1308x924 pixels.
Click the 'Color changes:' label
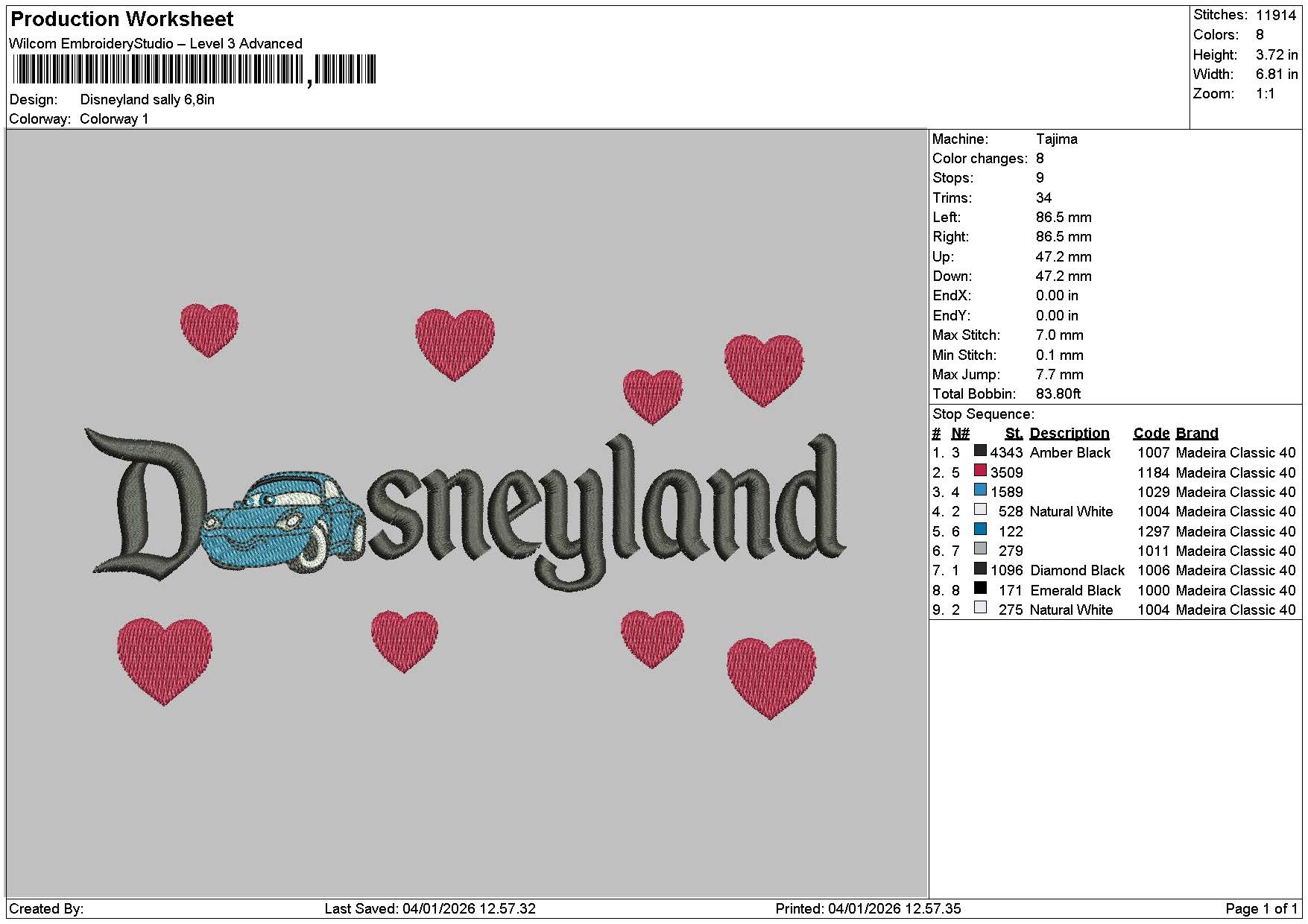coord(979,159)
